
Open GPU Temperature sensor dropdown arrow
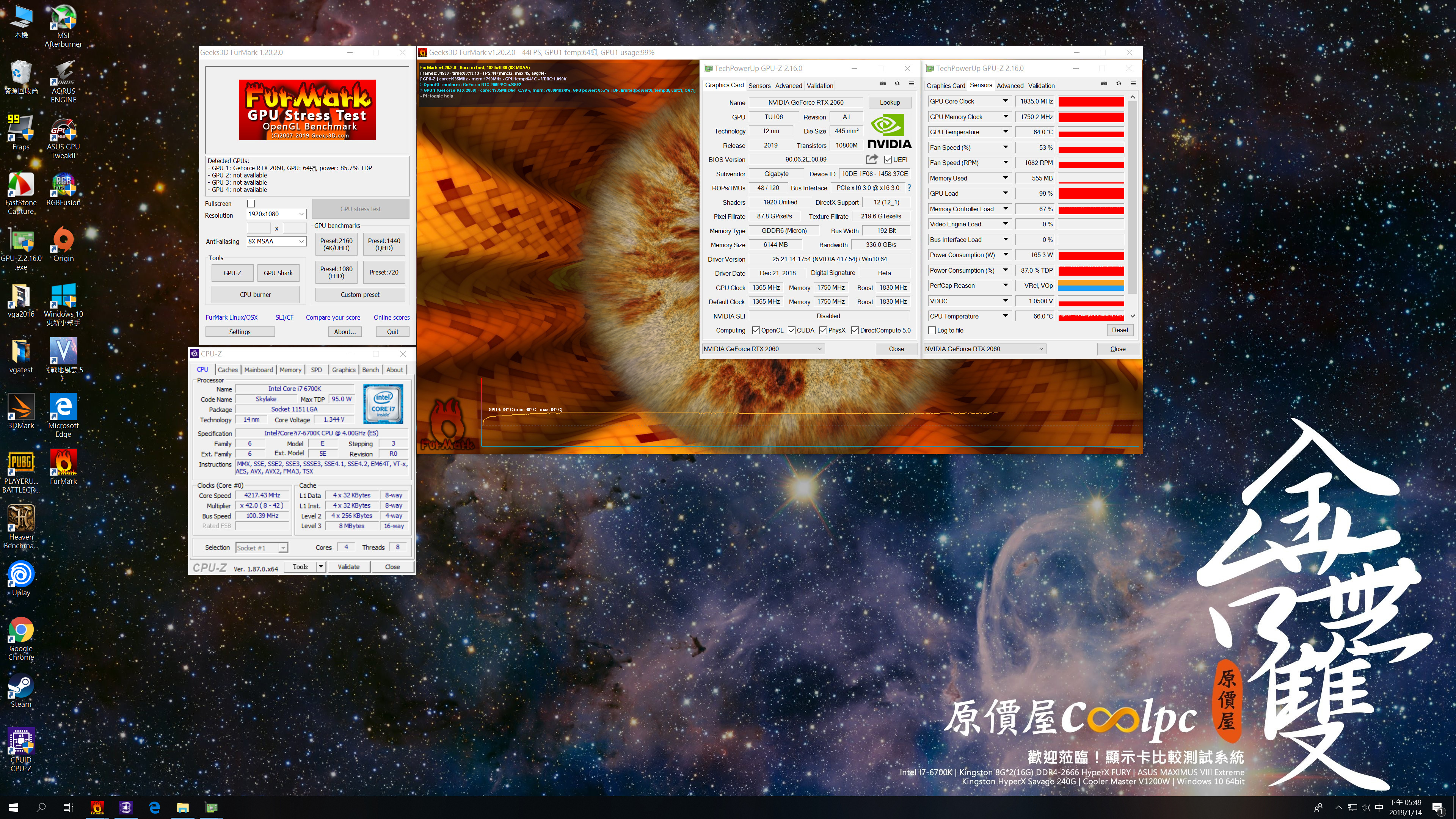(1005, 132)
